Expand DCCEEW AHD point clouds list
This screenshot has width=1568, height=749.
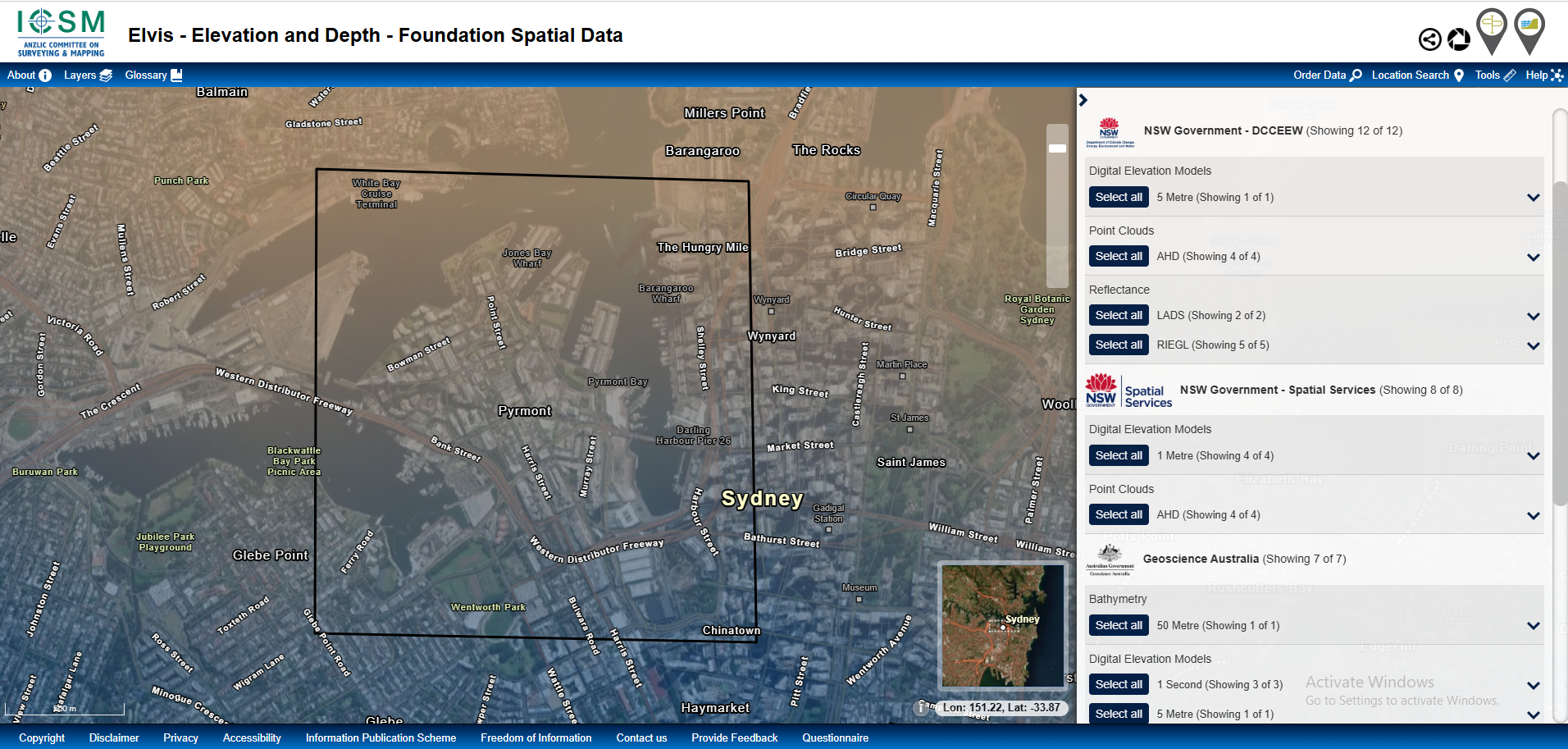(x=1533, y=257)
